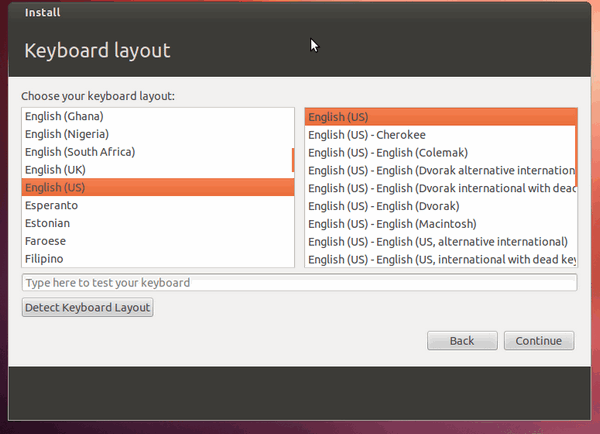Select highlighted English (US) in left list
The image size is (600, 434).
point(56,188)
